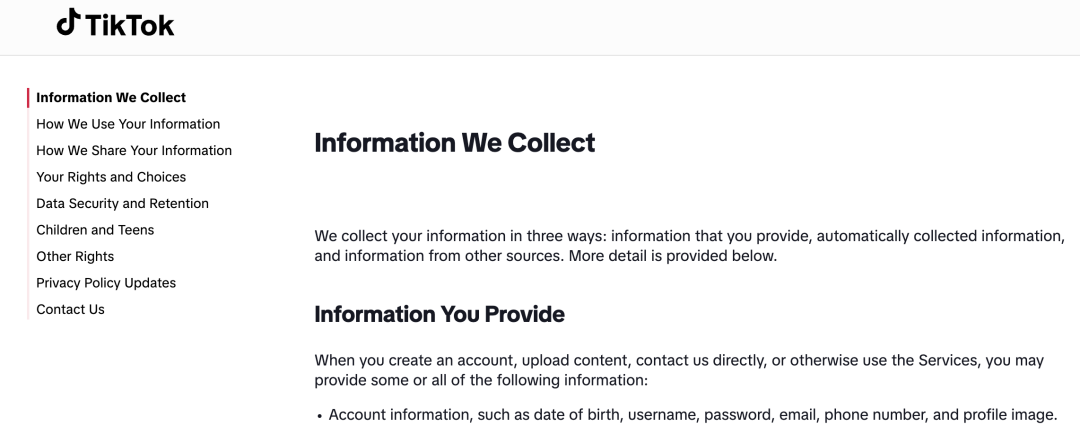This screenshot has height=434, width=1080.
Task: Click the large Information We Collect heading
Action: pyautogui.click(x=454, y=143)
